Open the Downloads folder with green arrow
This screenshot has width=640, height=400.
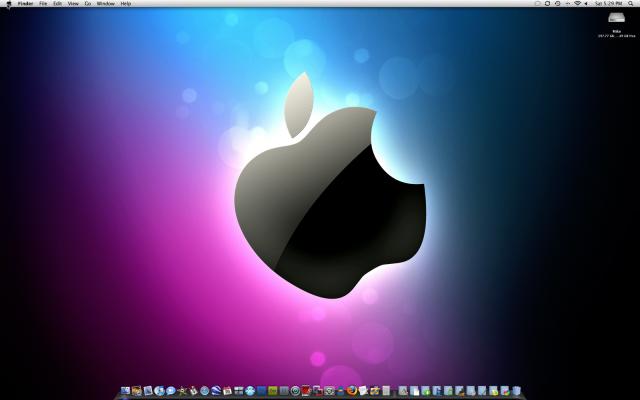[x=426, y=391]
